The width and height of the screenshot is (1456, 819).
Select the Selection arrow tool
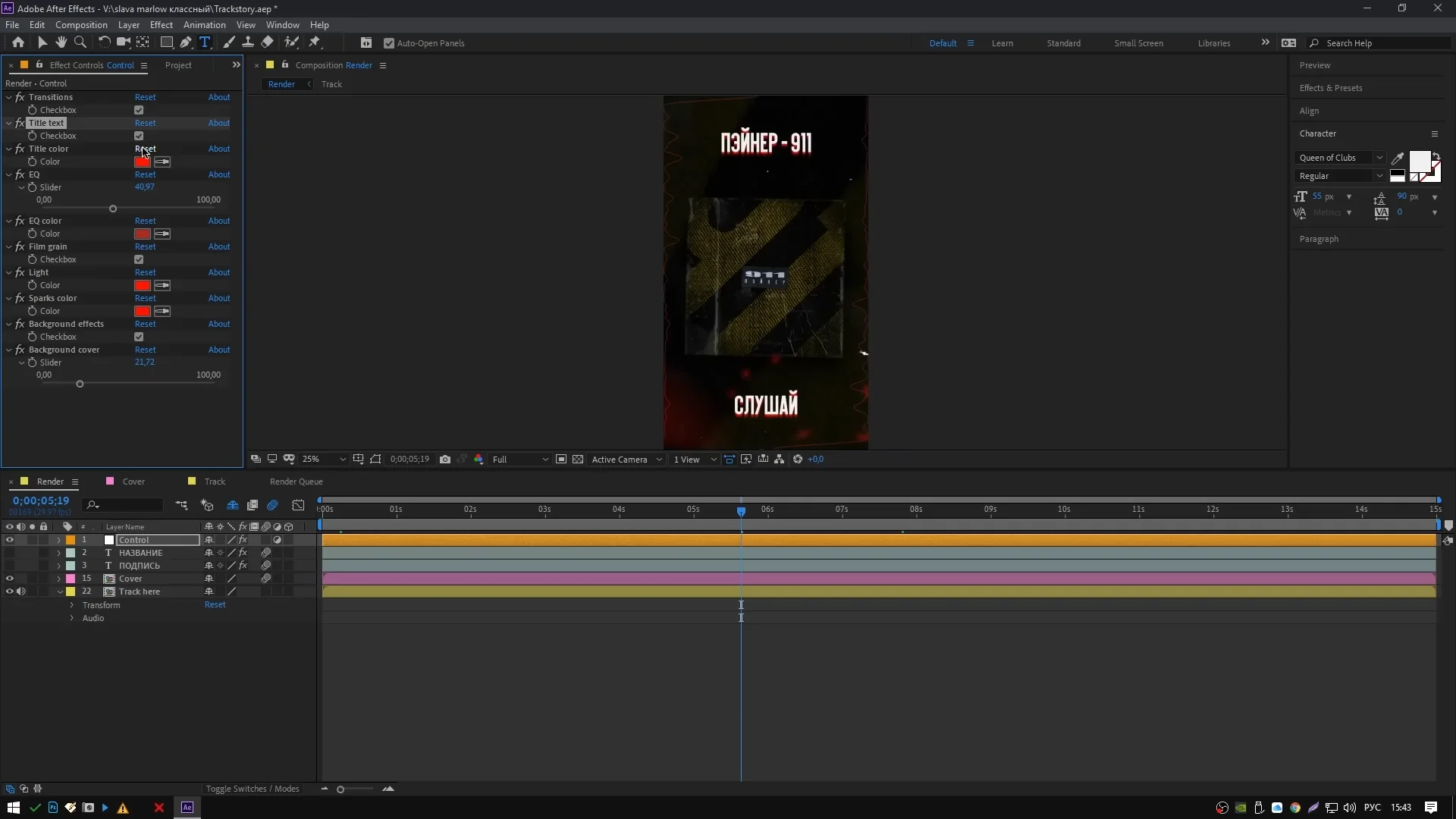[x=42, y=42]
